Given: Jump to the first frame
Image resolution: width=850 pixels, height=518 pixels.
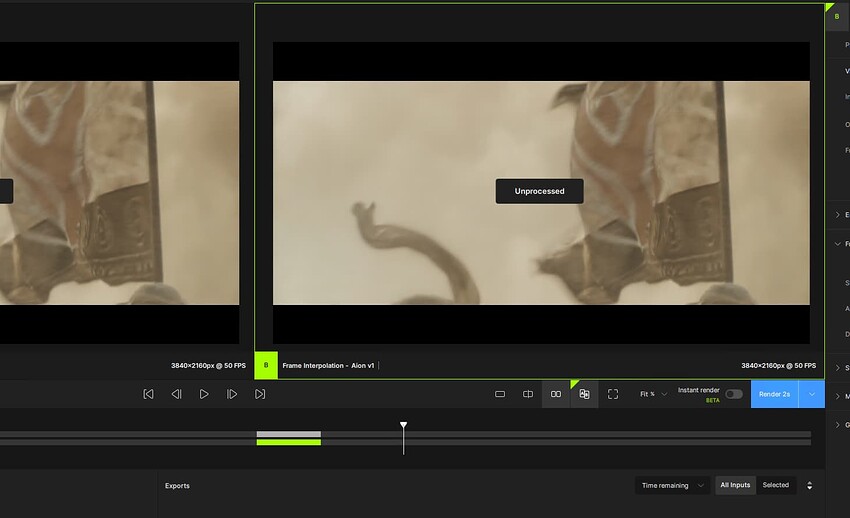Looking at the screenshot, I should tap(148, 394).
